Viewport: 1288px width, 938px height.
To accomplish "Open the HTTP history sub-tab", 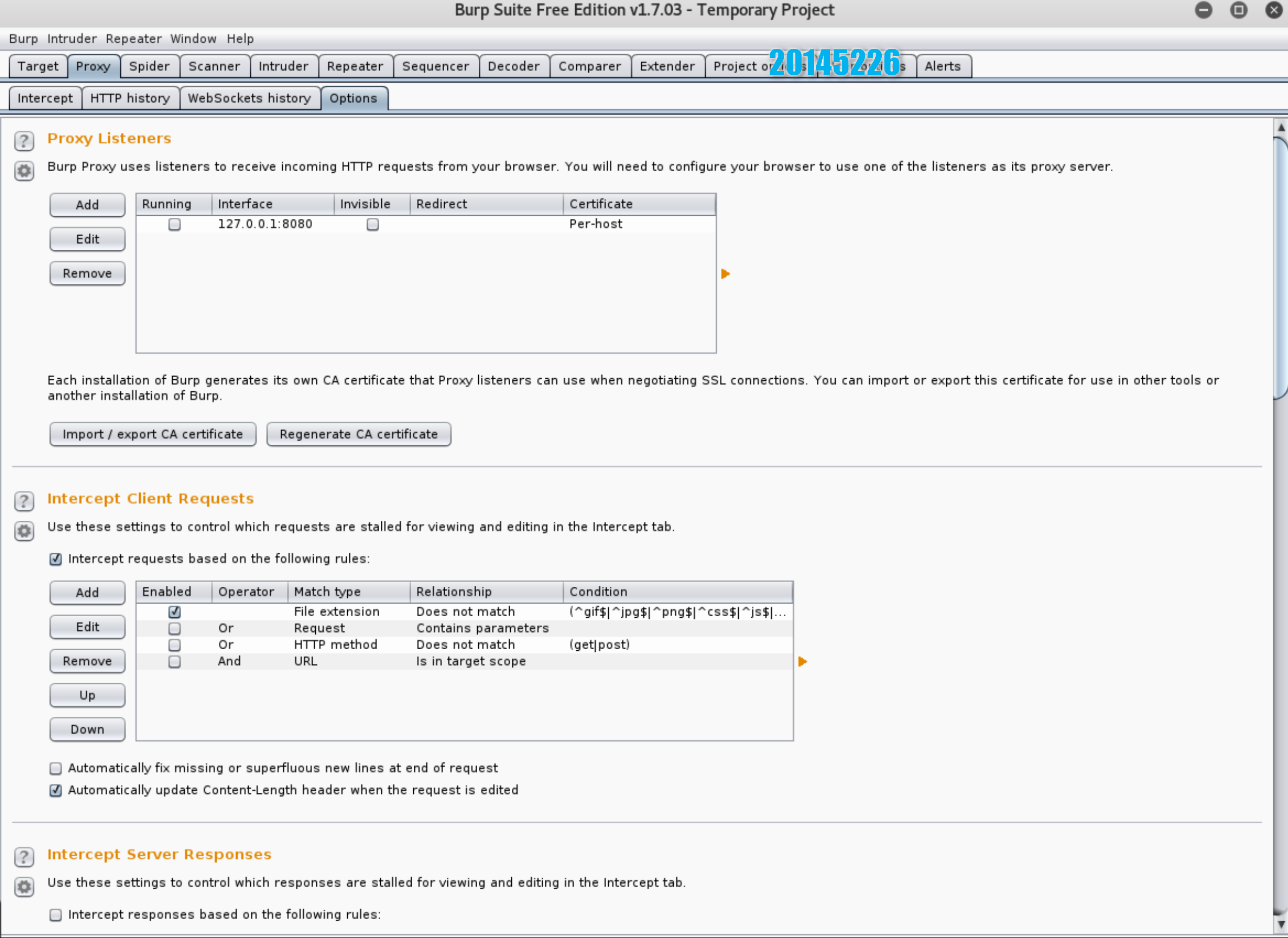I will [130, 98].
